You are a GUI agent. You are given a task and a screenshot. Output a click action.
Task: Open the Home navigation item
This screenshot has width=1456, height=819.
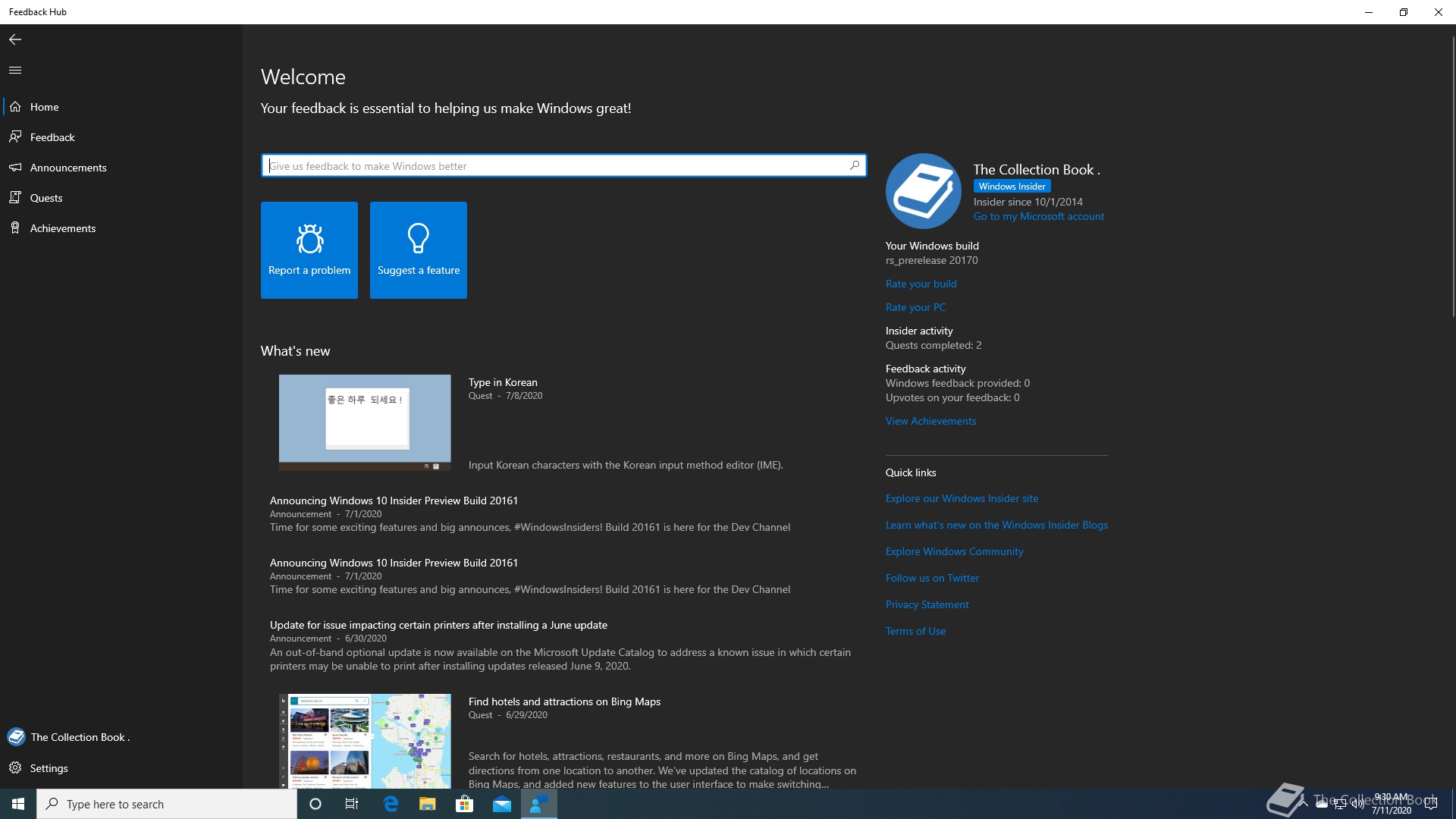121,107
